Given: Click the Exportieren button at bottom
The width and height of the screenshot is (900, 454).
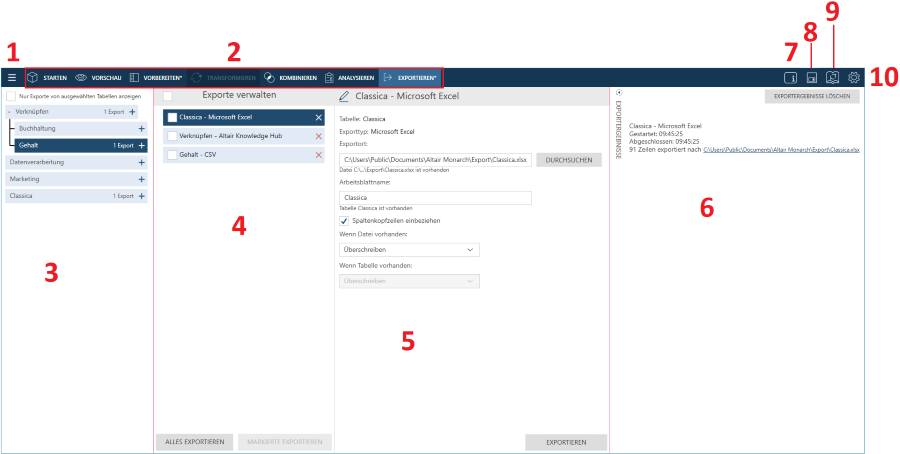Looking at the screenshot, I should [x=566, y=443].
